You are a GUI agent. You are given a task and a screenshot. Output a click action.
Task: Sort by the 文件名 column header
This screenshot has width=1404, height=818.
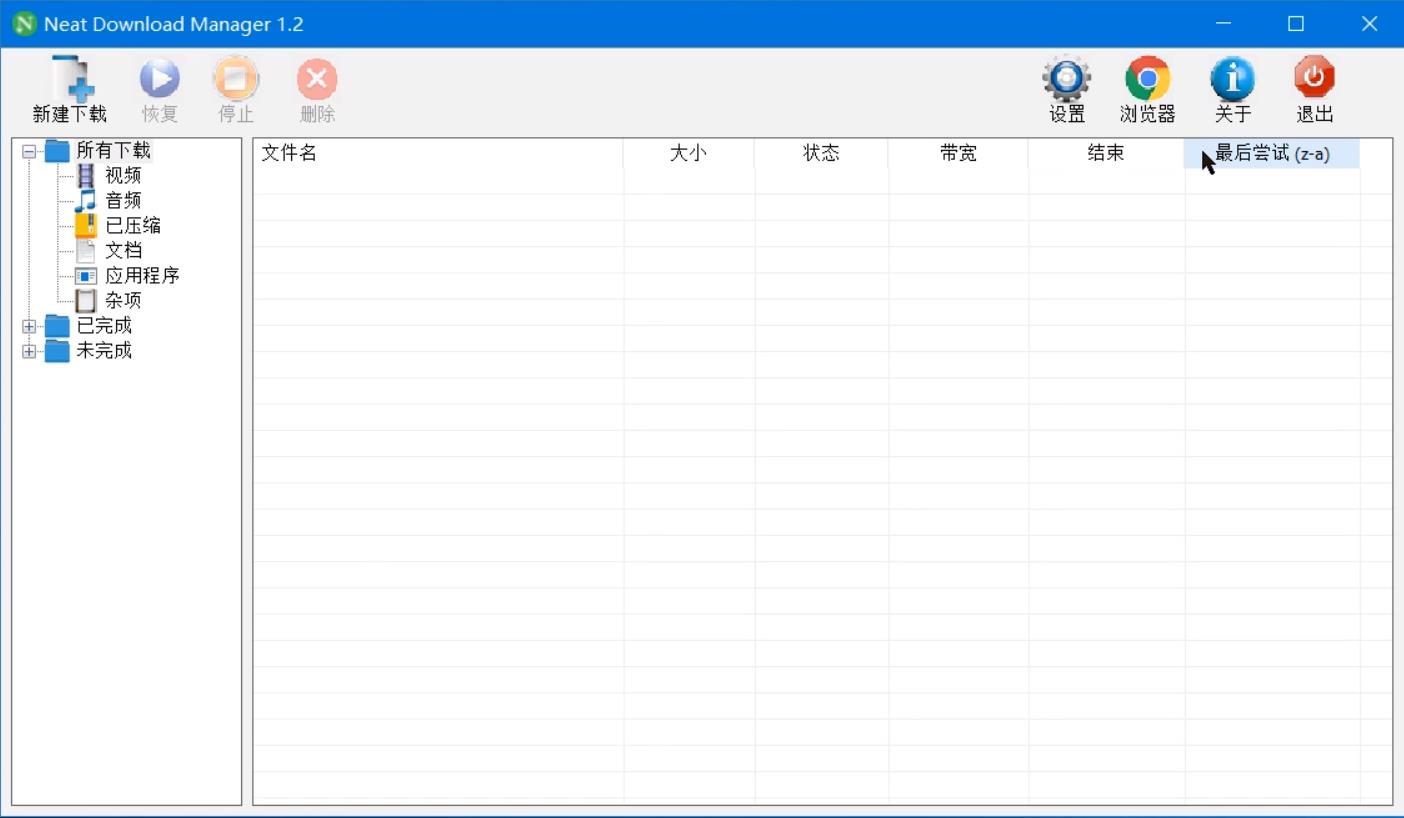pyautogui.click(x=438, y=153)
